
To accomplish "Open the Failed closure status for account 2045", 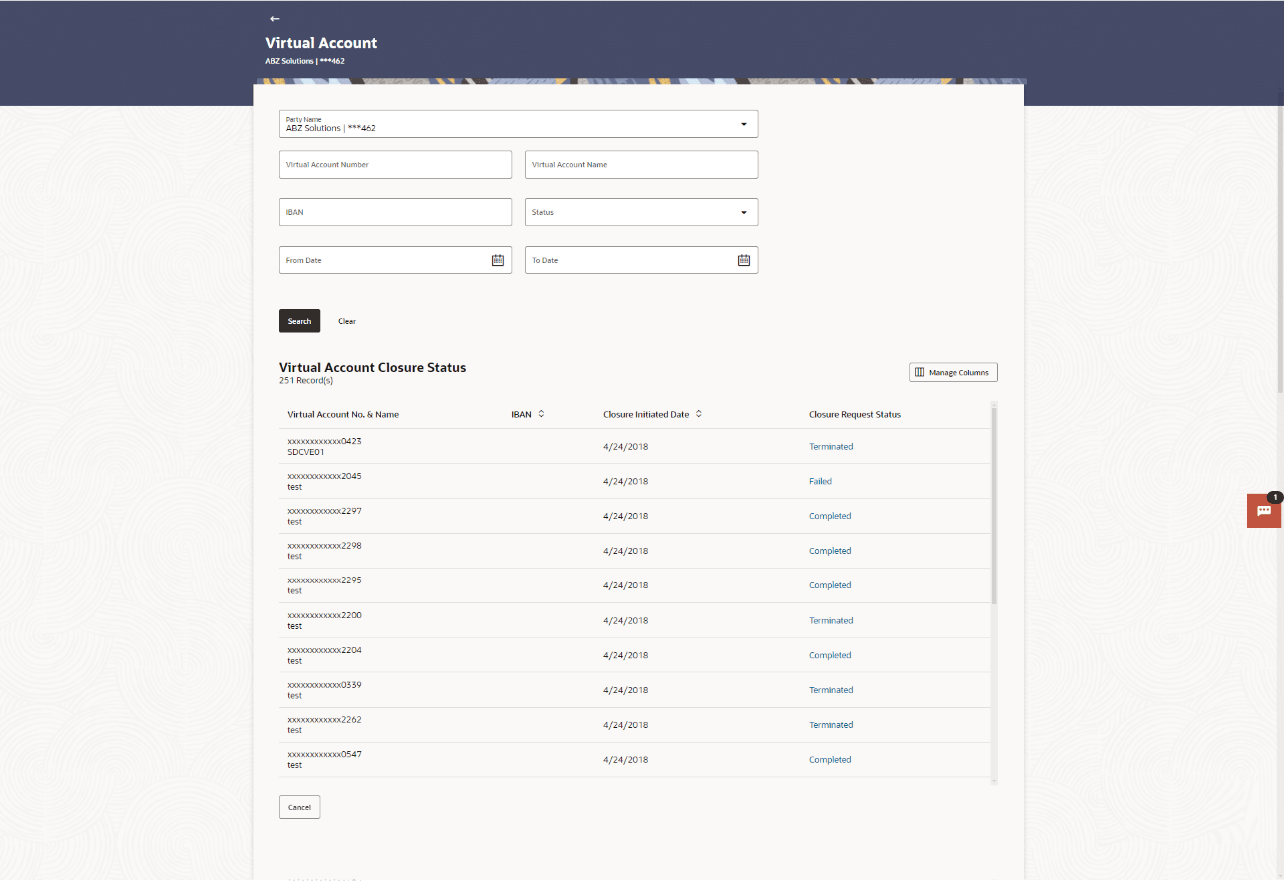I will (820, 480).
